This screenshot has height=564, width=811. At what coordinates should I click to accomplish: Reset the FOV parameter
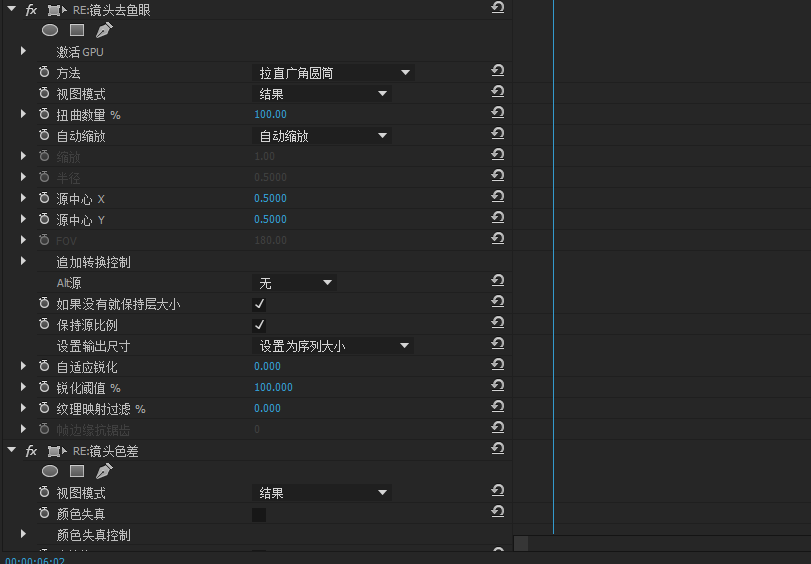click(x=498, y=239)
